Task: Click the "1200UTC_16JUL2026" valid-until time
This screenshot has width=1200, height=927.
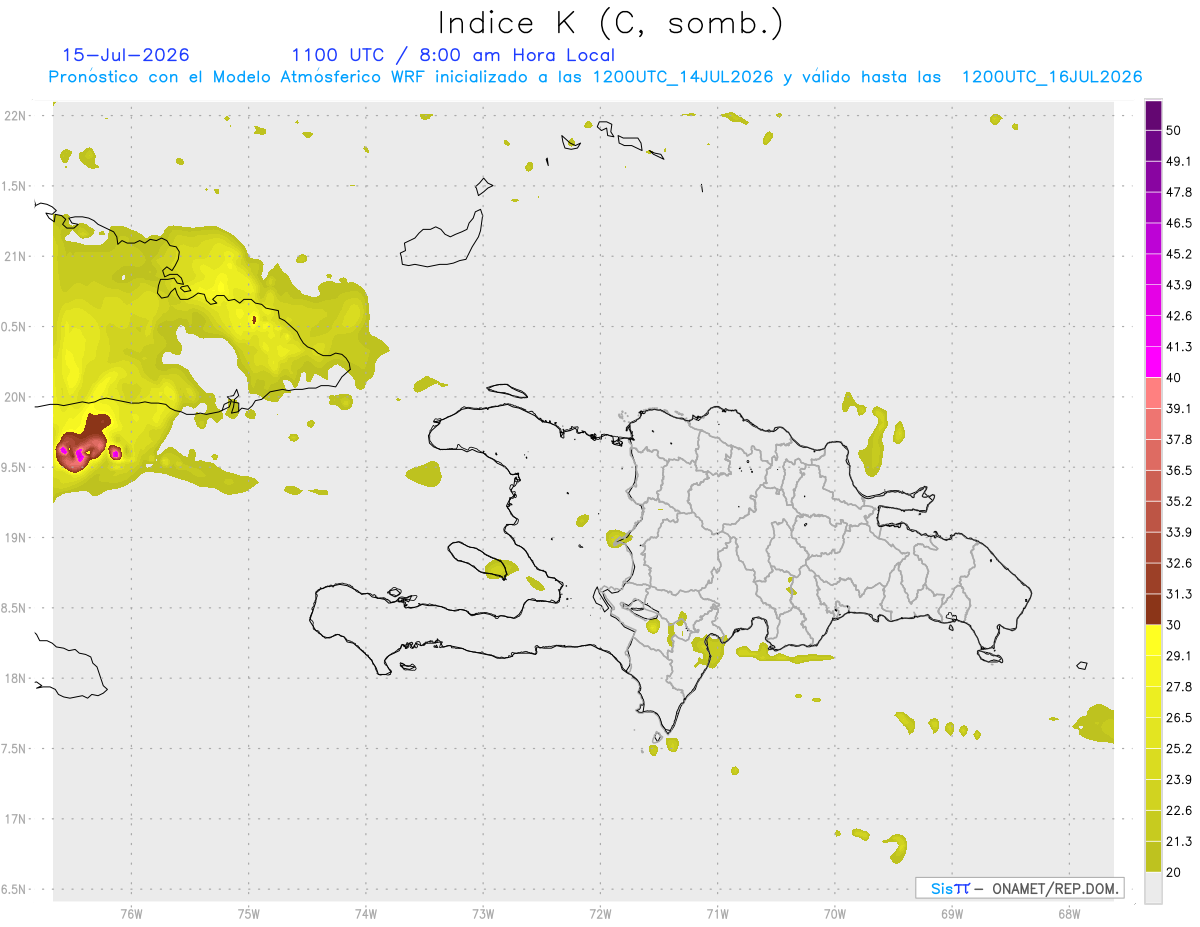Action: pyautogui.click(x=1052, y=77)
